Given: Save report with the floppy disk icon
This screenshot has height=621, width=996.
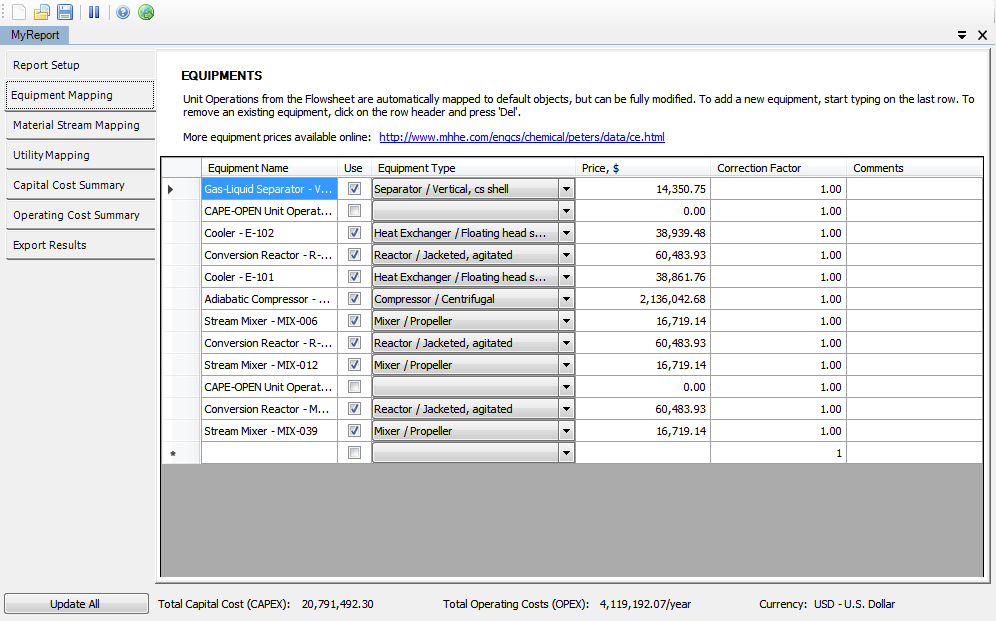Looking at the screenshot, I should click(x=65, y=12).
